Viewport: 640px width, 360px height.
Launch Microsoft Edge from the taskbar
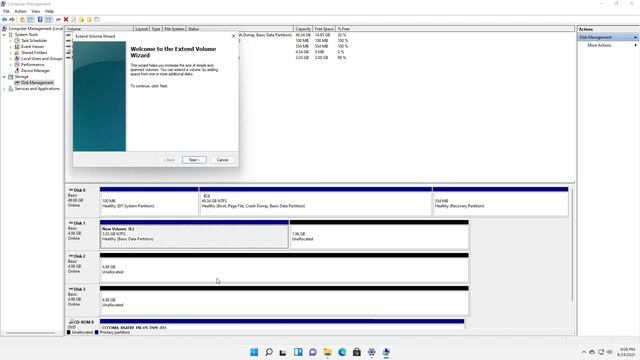342,352
